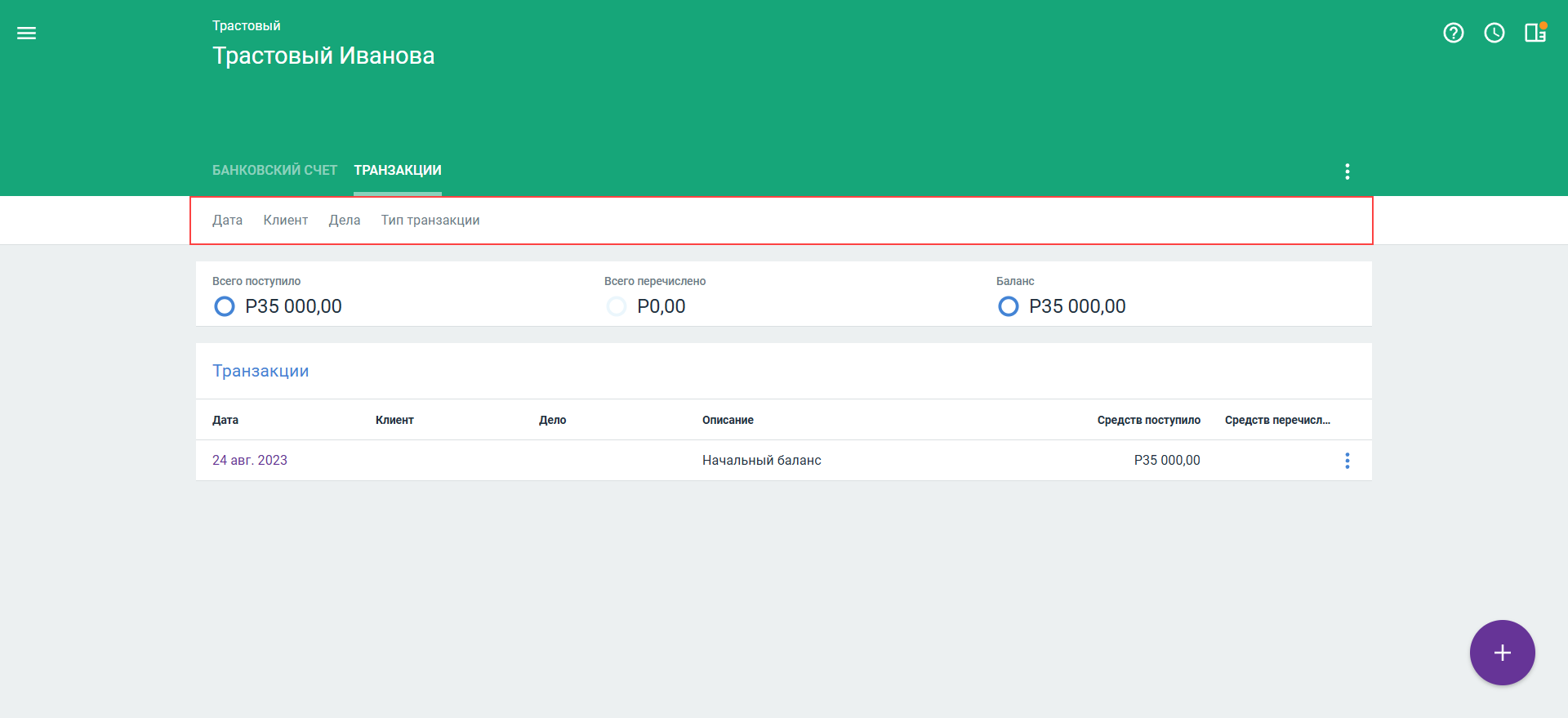Switch to the Банковский счет tab
This screenshot has width=1568, height=718.
tap(274, 170)
